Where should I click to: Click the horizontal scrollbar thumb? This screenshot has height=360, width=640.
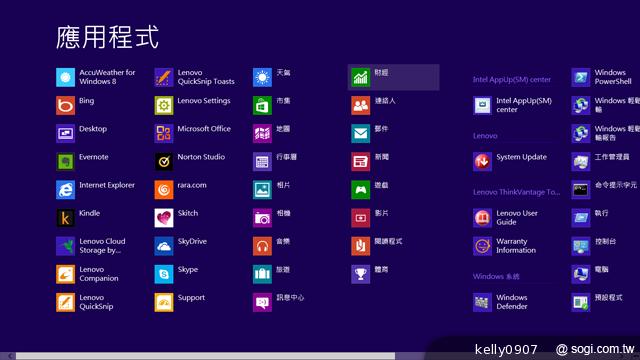[205, 356]
